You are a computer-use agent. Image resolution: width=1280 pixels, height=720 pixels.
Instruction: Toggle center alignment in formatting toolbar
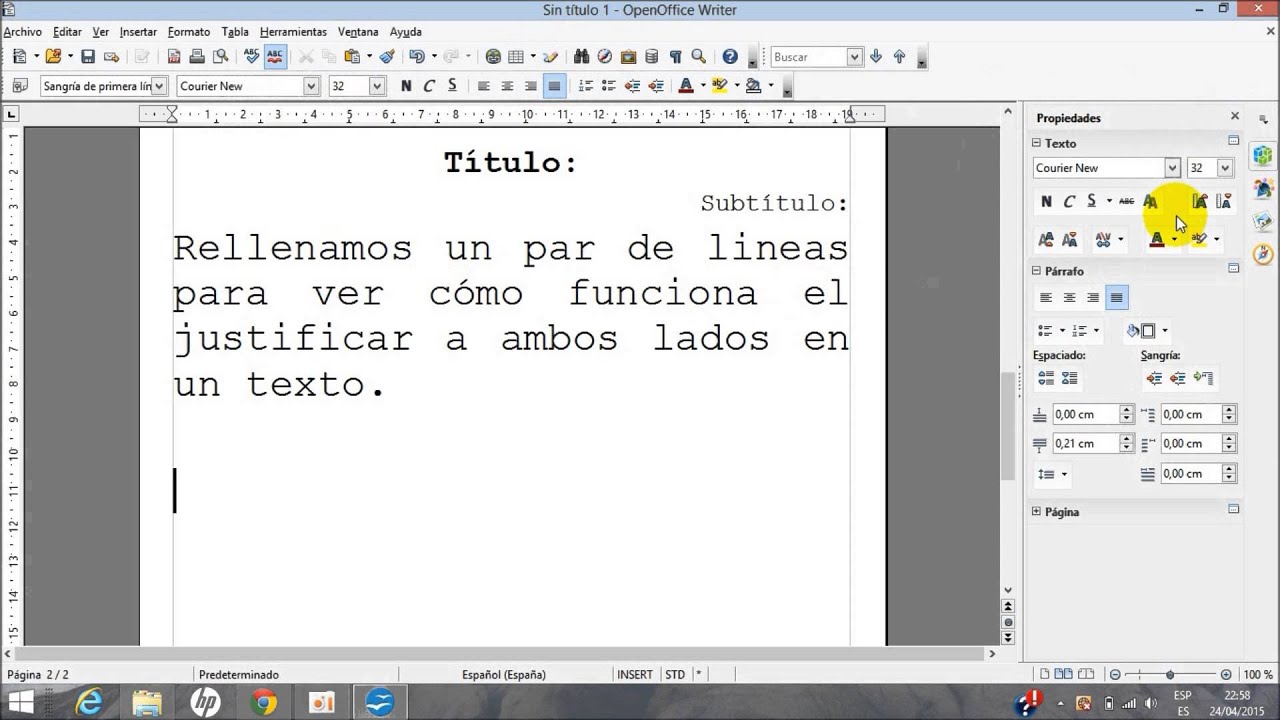[507, 86]
